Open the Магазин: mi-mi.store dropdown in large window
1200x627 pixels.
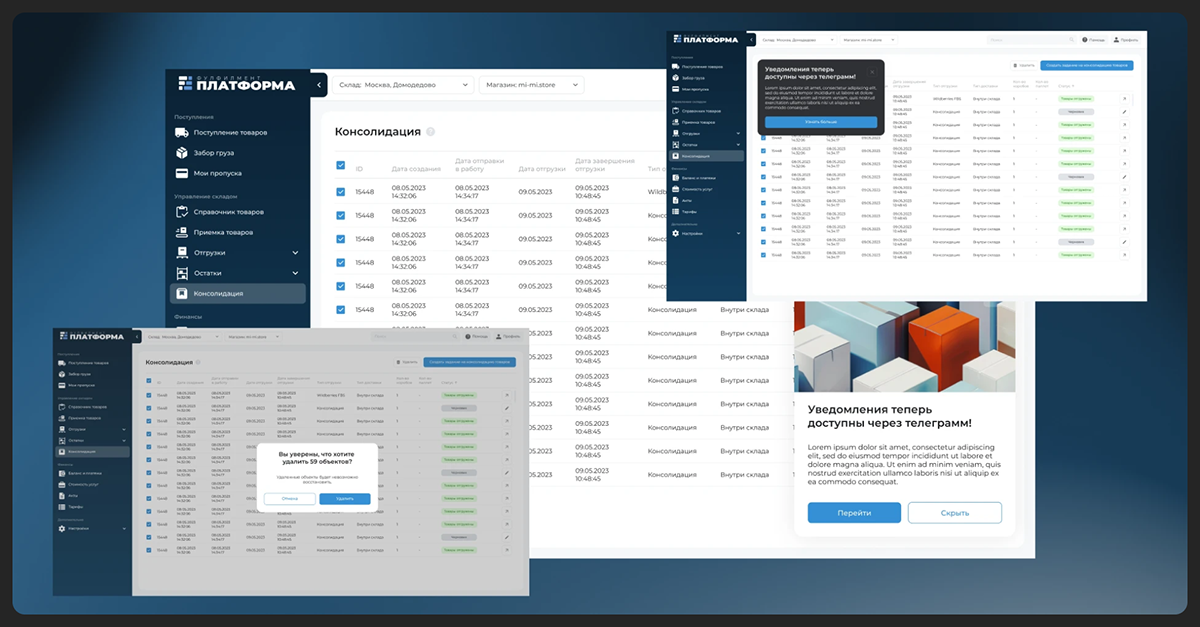tap(531, 85)
